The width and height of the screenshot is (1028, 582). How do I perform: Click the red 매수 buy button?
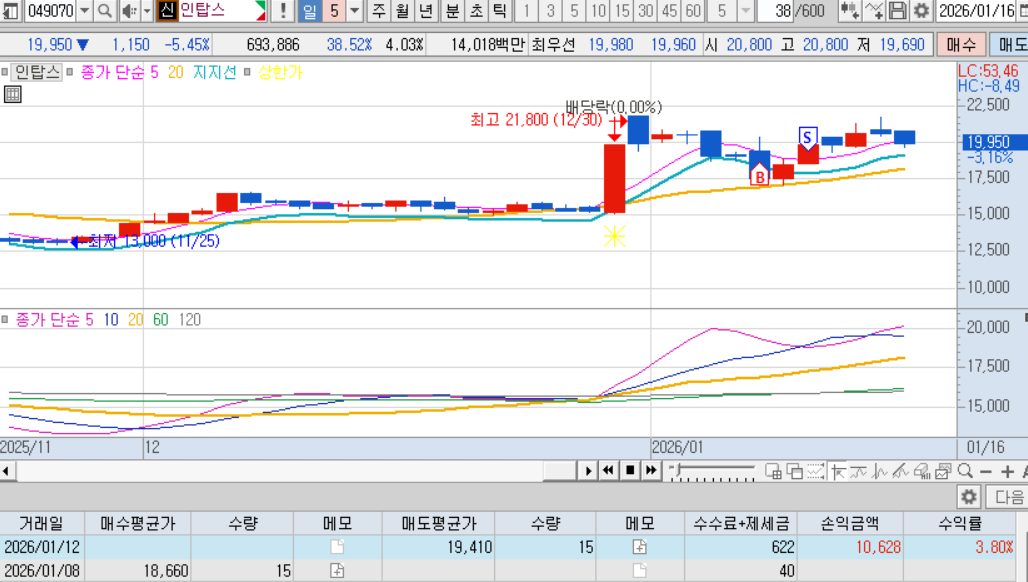pyautogui.click(x=961, y=45)
